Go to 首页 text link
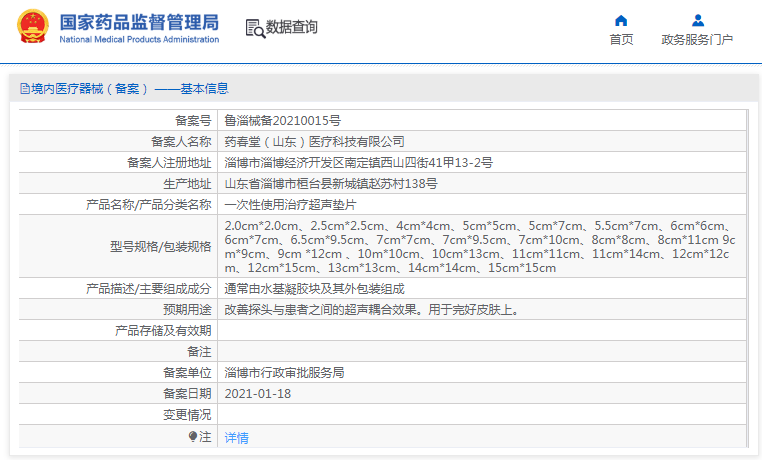This screenshot has height=460, width=762. click(x=622, y=39)
